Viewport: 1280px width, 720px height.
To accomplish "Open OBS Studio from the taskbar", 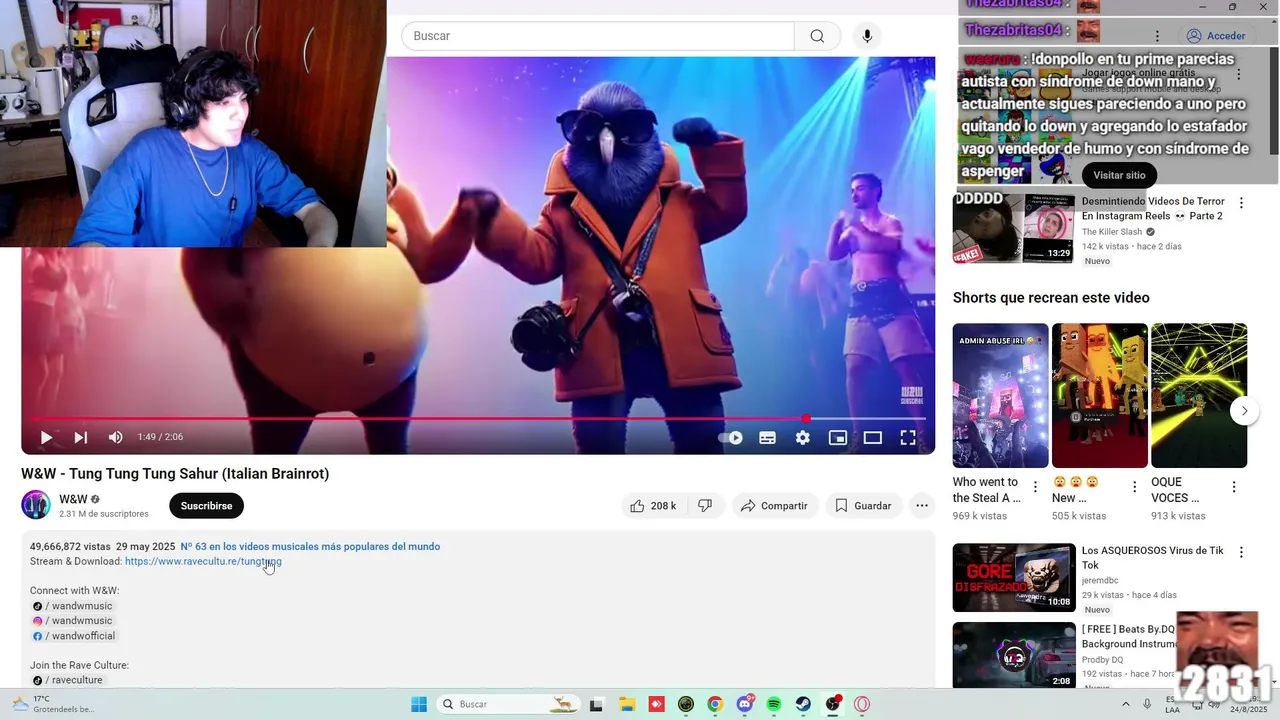I will [x=832, y=704].
